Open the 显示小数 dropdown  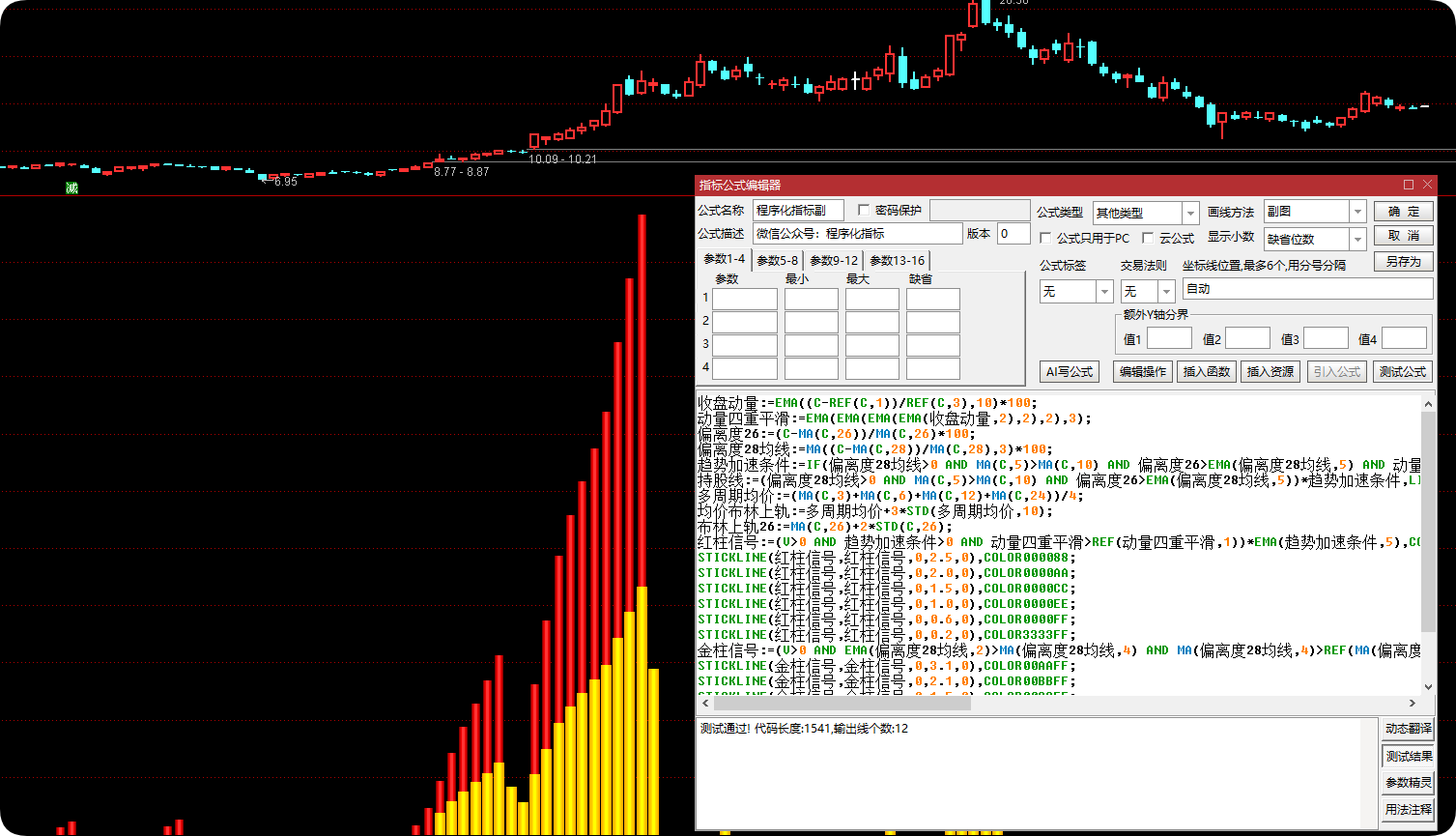tap(1357, 239)
